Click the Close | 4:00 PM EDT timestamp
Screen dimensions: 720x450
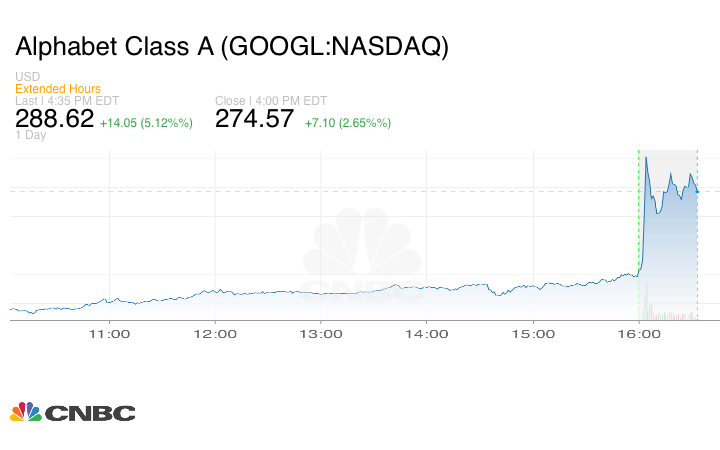[270, 101]
